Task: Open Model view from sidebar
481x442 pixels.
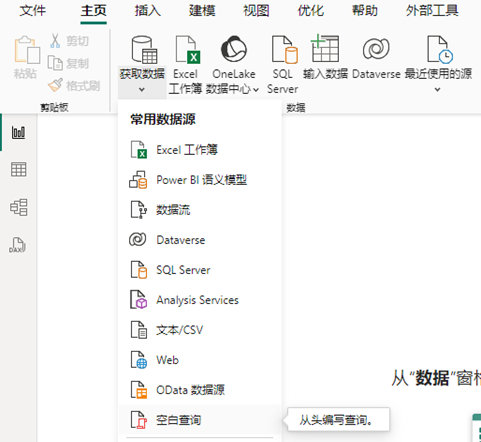Action: [x=19, y=207]
